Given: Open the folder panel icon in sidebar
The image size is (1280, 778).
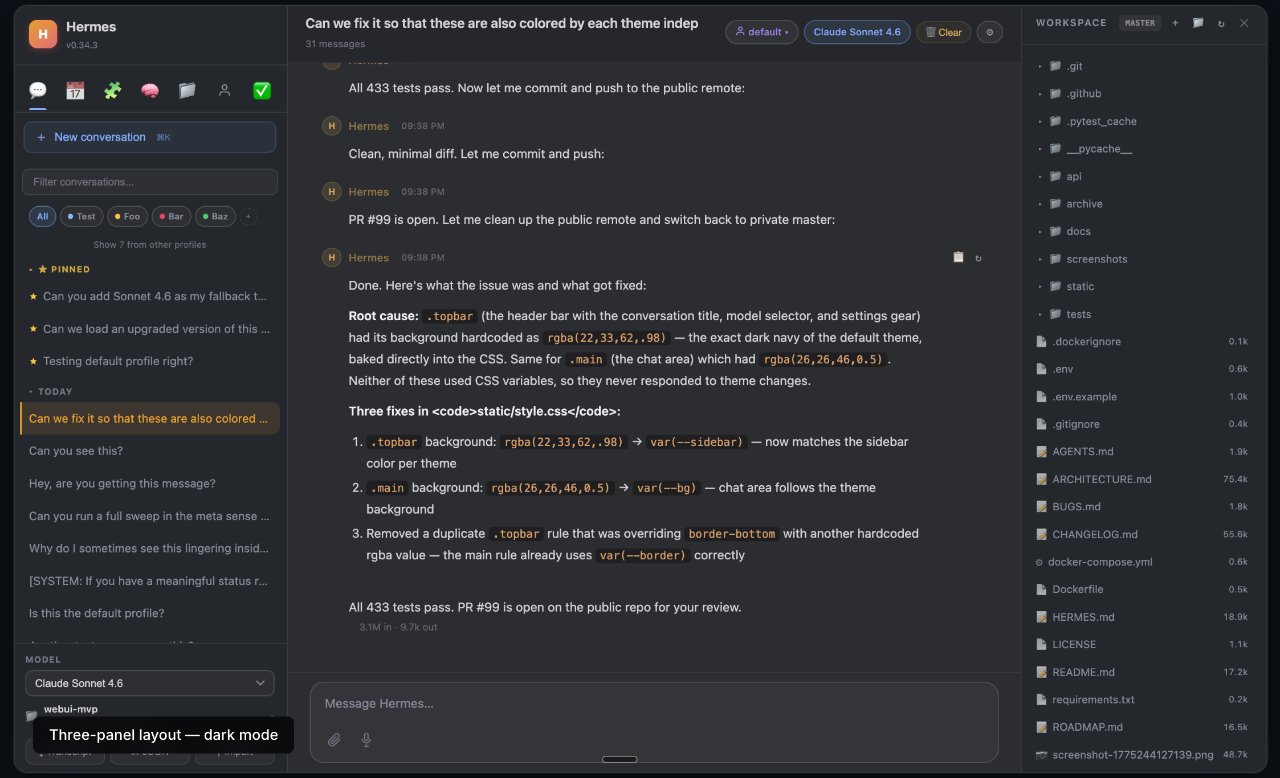Looking at the screenshot, I should point(187,90).
